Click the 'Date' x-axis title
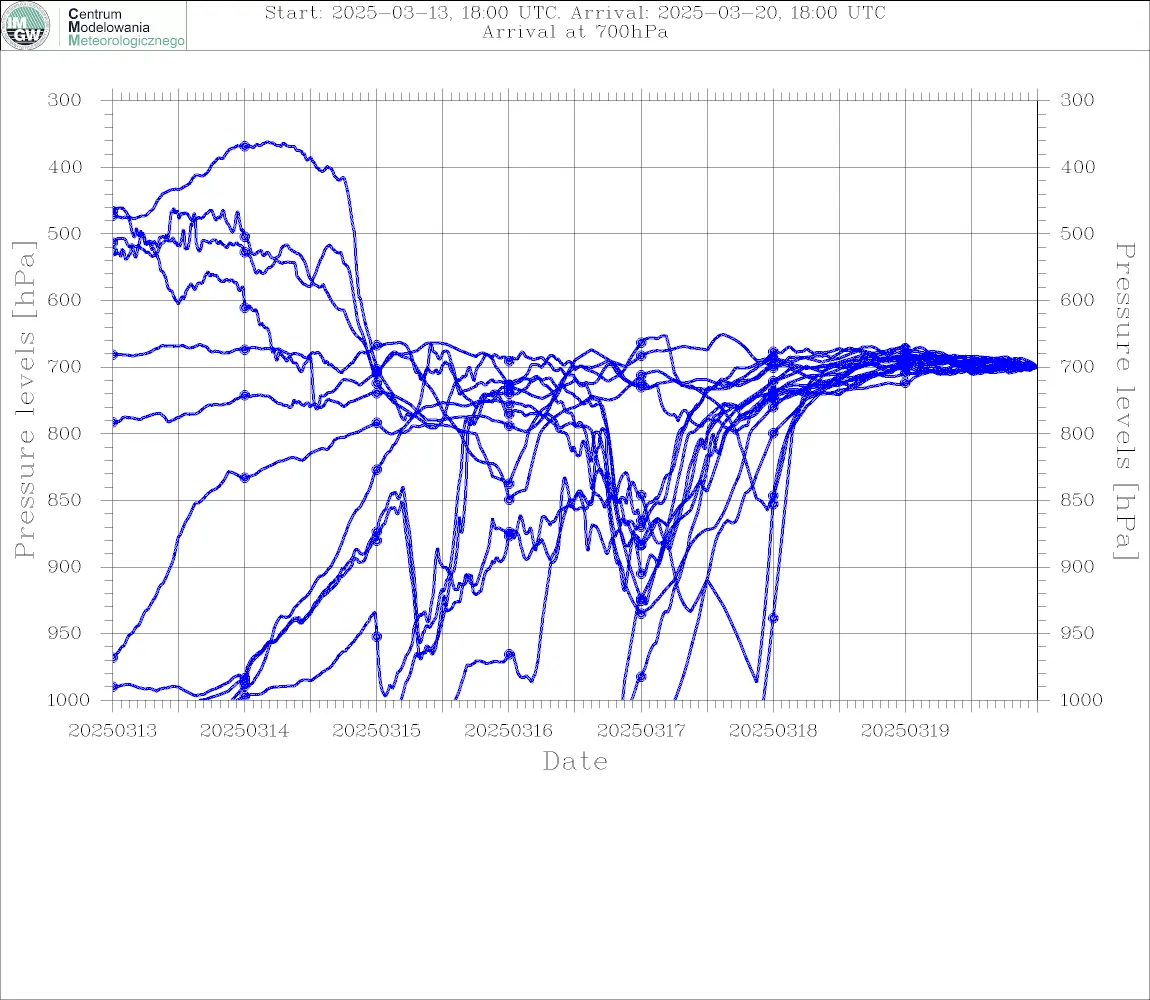 click(x=575, y=761)
